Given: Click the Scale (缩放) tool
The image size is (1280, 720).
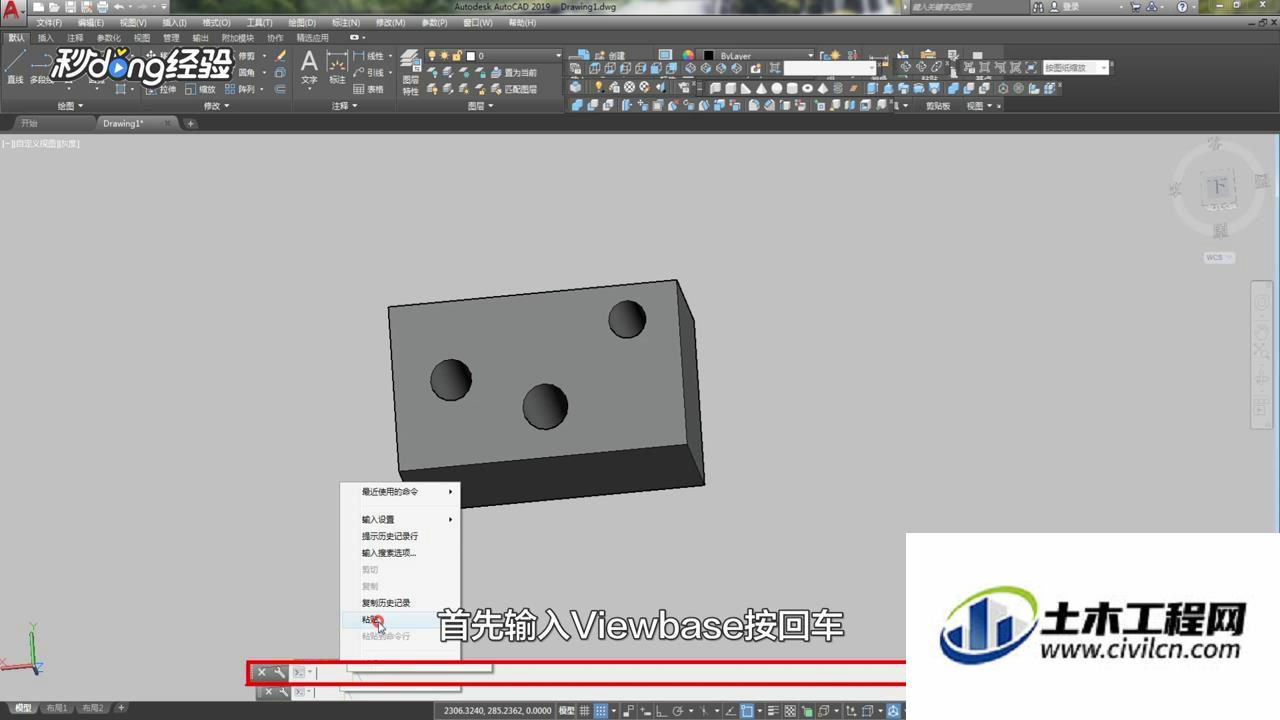Looking at the screenshot, I should [199, 89].
